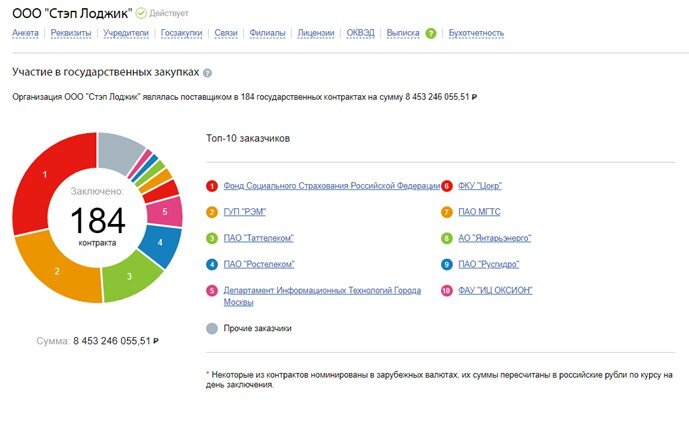The image size is (689, 421).
Task: Click the red number 1 legend badge
Action: tap(212, 186)
